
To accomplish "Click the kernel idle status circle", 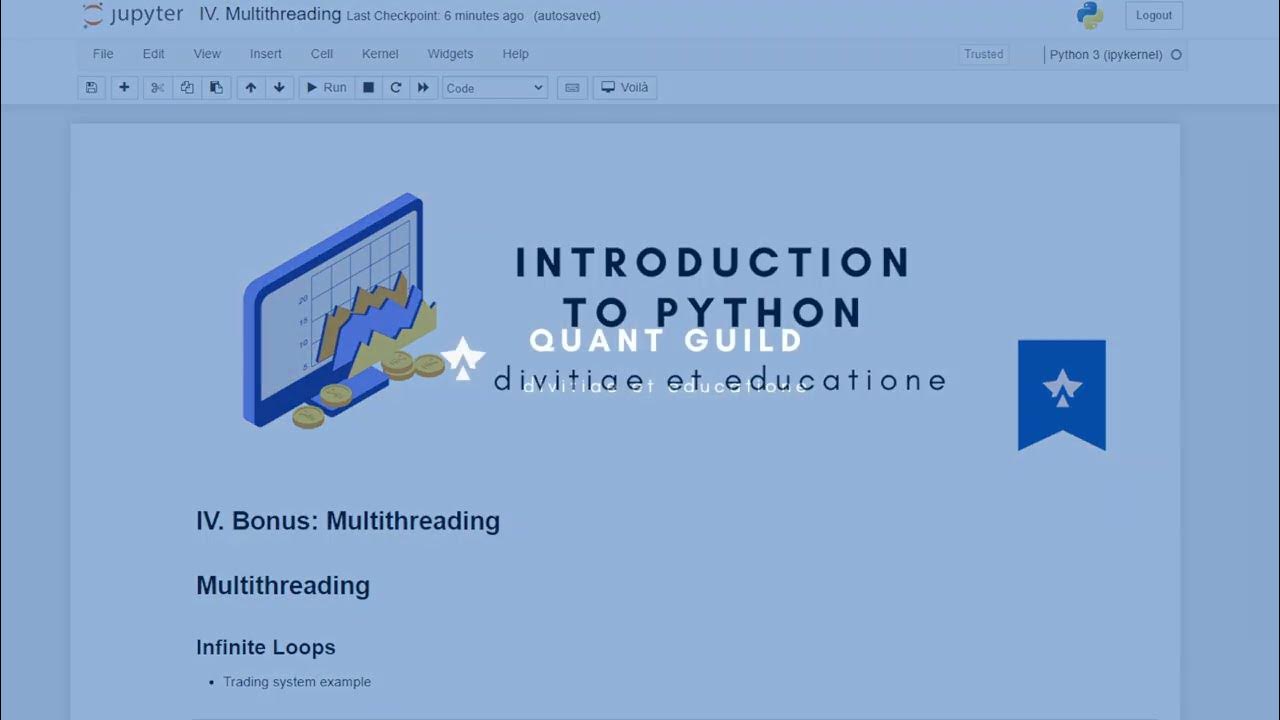I will coord(1176,55).
